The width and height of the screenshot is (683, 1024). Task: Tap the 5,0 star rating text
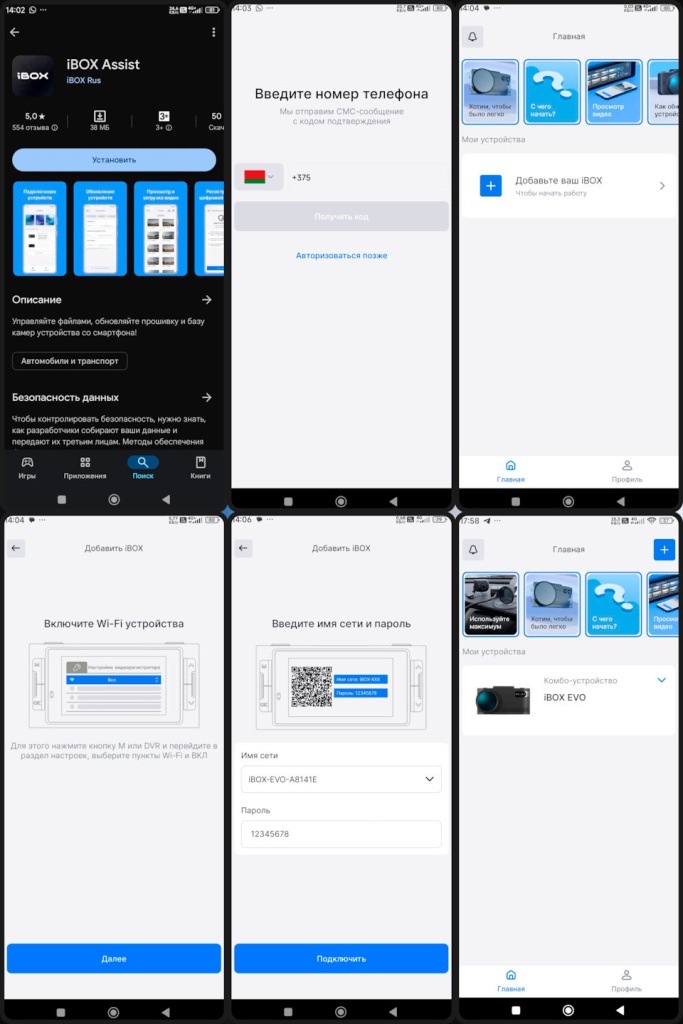click(x=35, y=116)
